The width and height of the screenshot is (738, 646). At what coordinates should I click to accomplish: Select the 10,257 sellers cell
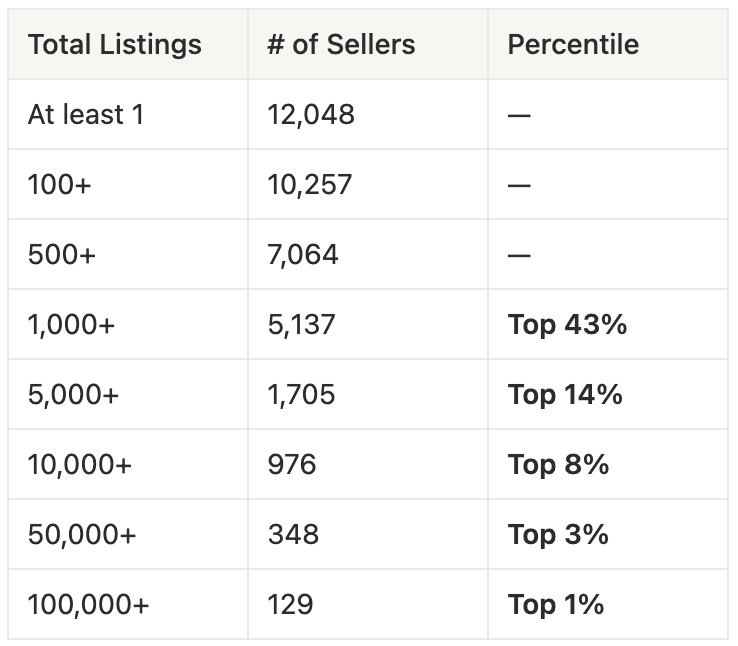(310, 185)
